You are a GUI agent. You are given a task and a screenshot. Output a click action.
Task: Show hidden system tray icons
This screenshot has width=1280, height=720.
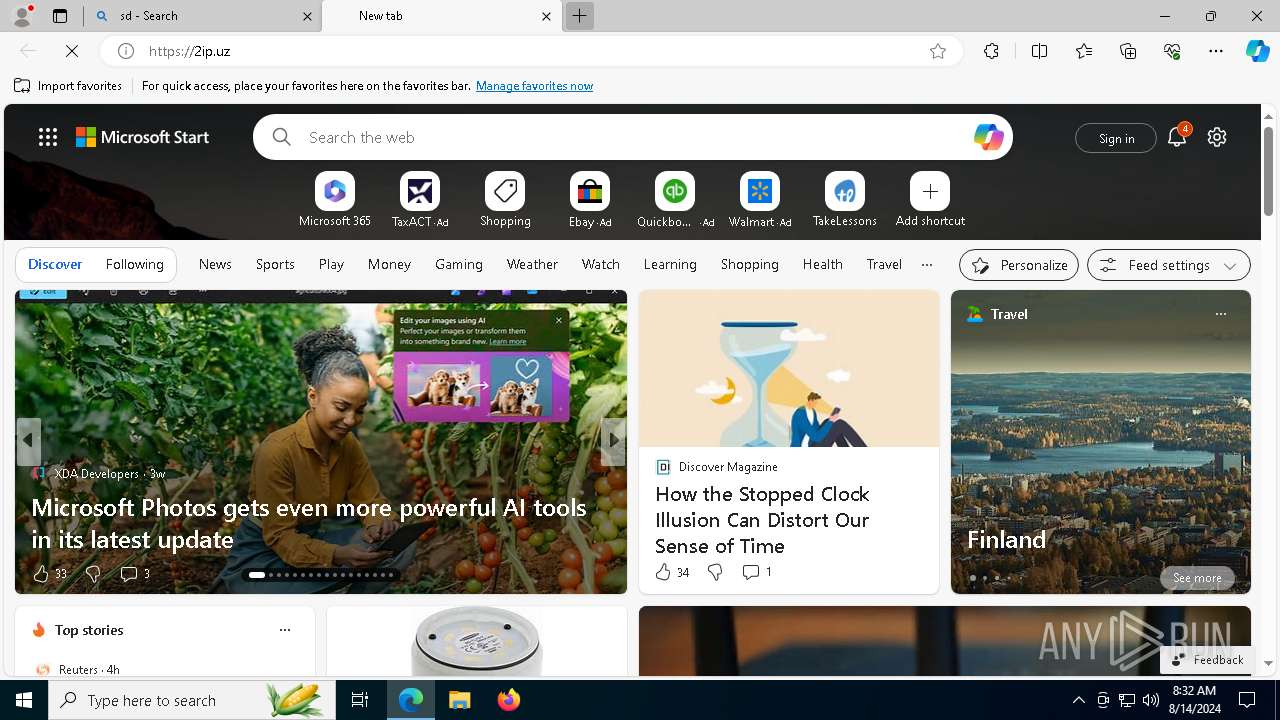click(x=1078, y=700)
